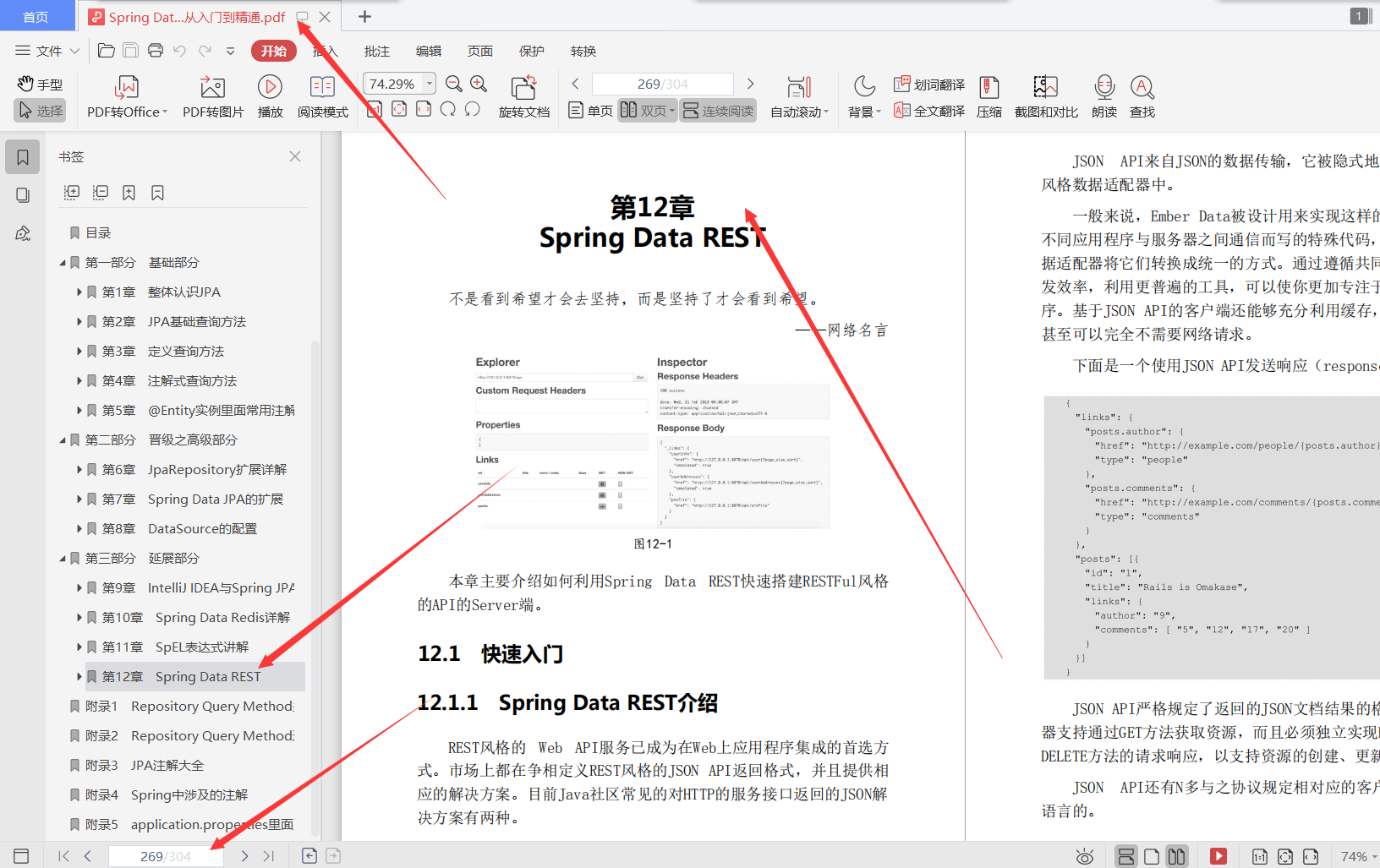Enable word translation (划词翻译)
The height and width of the screenshot is (868, 1380).
point(929,85)
